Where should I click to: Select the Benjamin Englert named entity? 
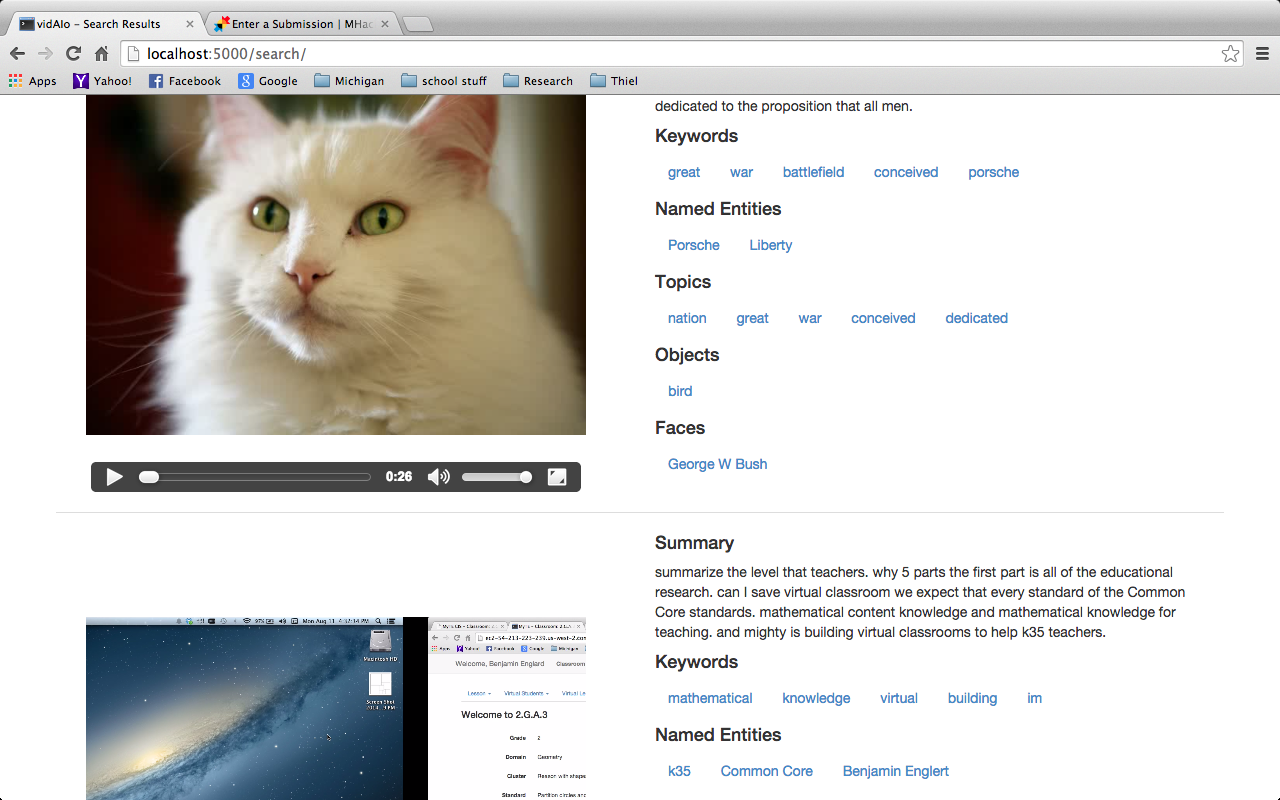[x=896, y=771]
